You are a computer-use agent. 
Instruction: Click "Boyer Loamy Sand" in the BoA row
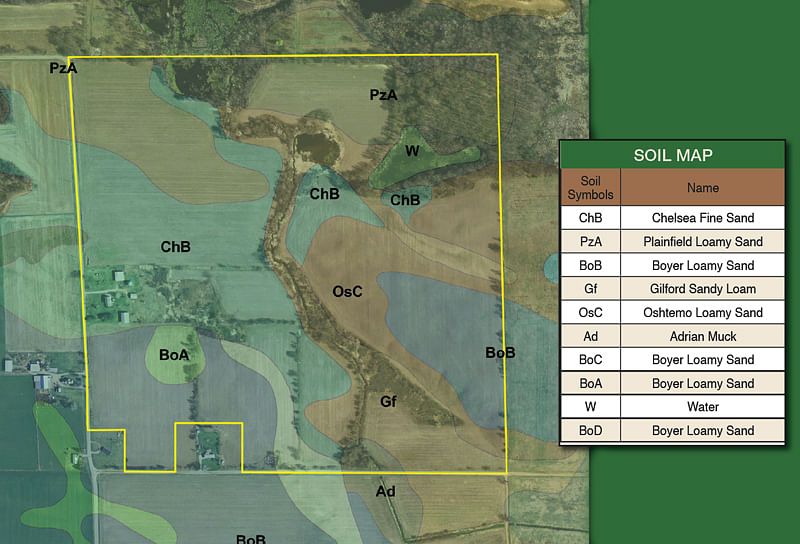[703, 383]
